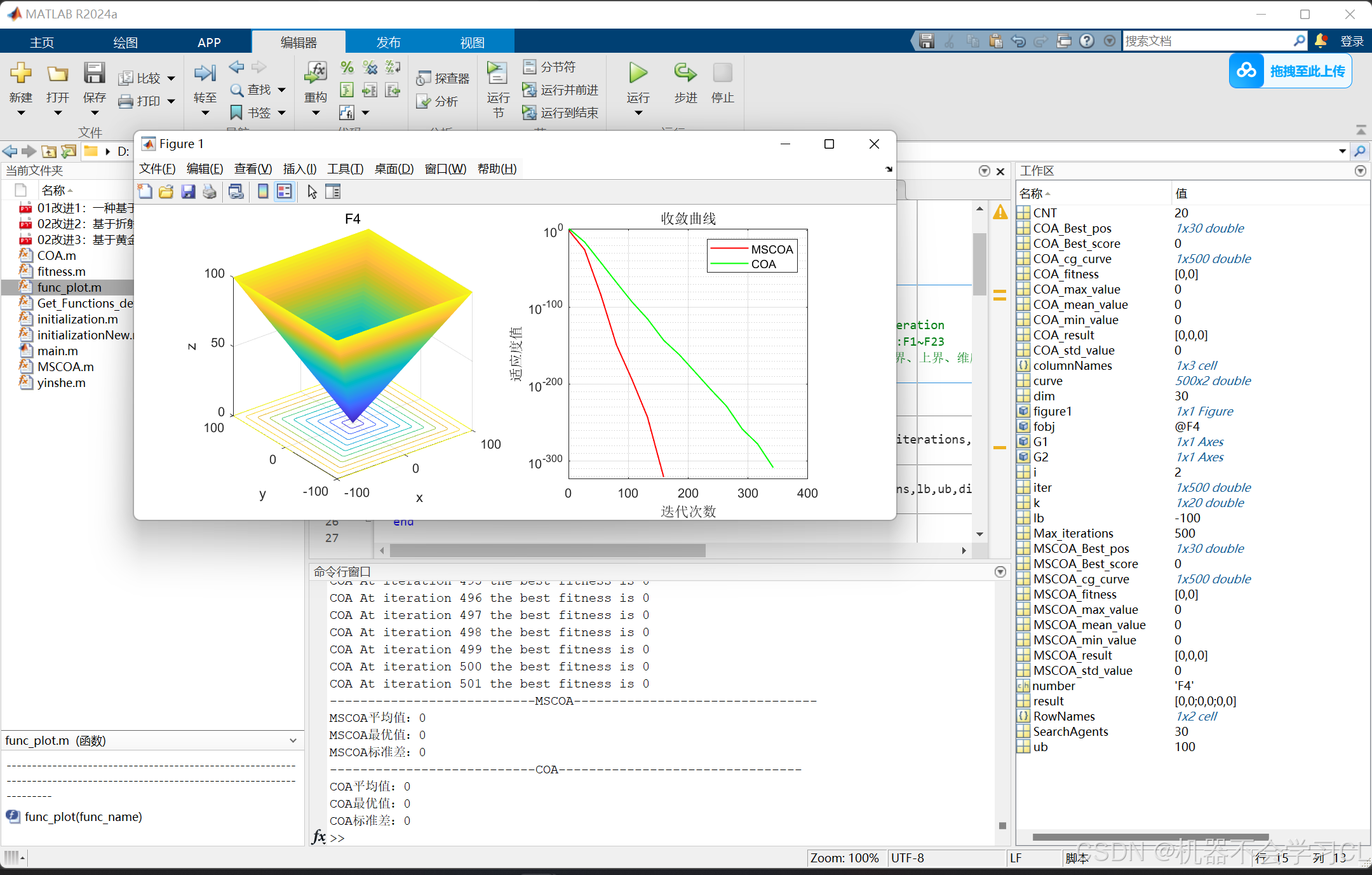Screen dimensions: 1372x875
Task: Switch to the Publish tab
Action: point(388,42)
